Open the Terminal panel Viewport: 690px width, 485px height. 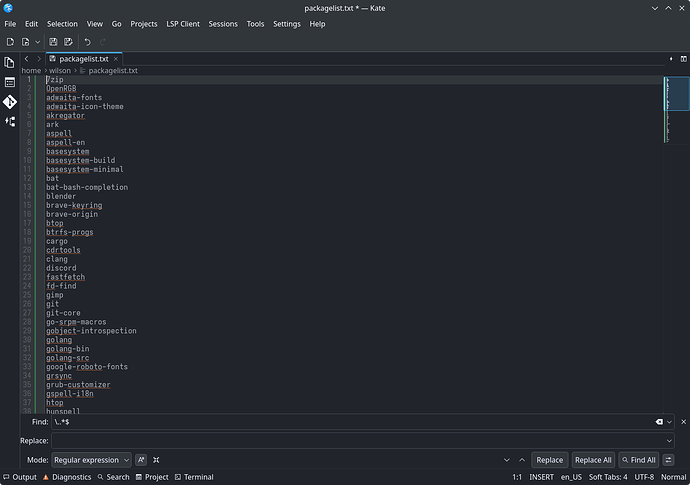[x=194, y=477]
